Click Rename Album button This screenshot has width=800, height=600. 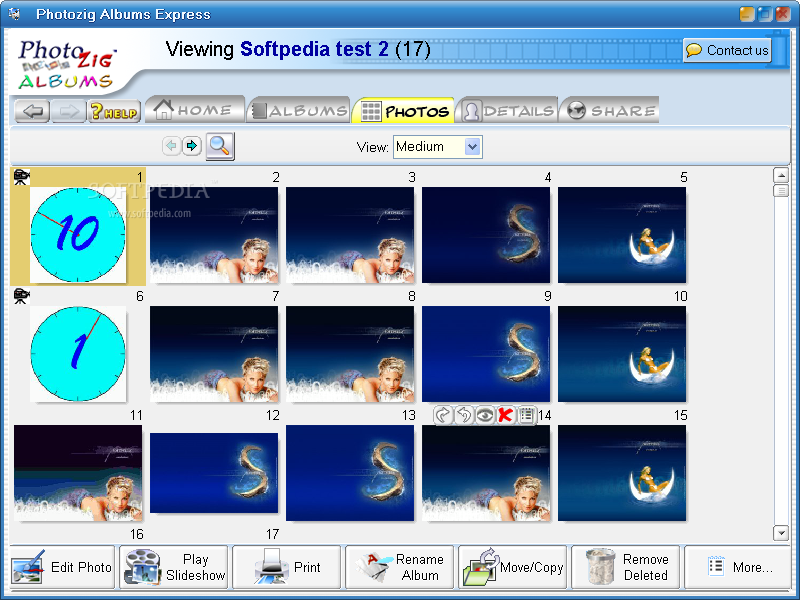[399, 567]
